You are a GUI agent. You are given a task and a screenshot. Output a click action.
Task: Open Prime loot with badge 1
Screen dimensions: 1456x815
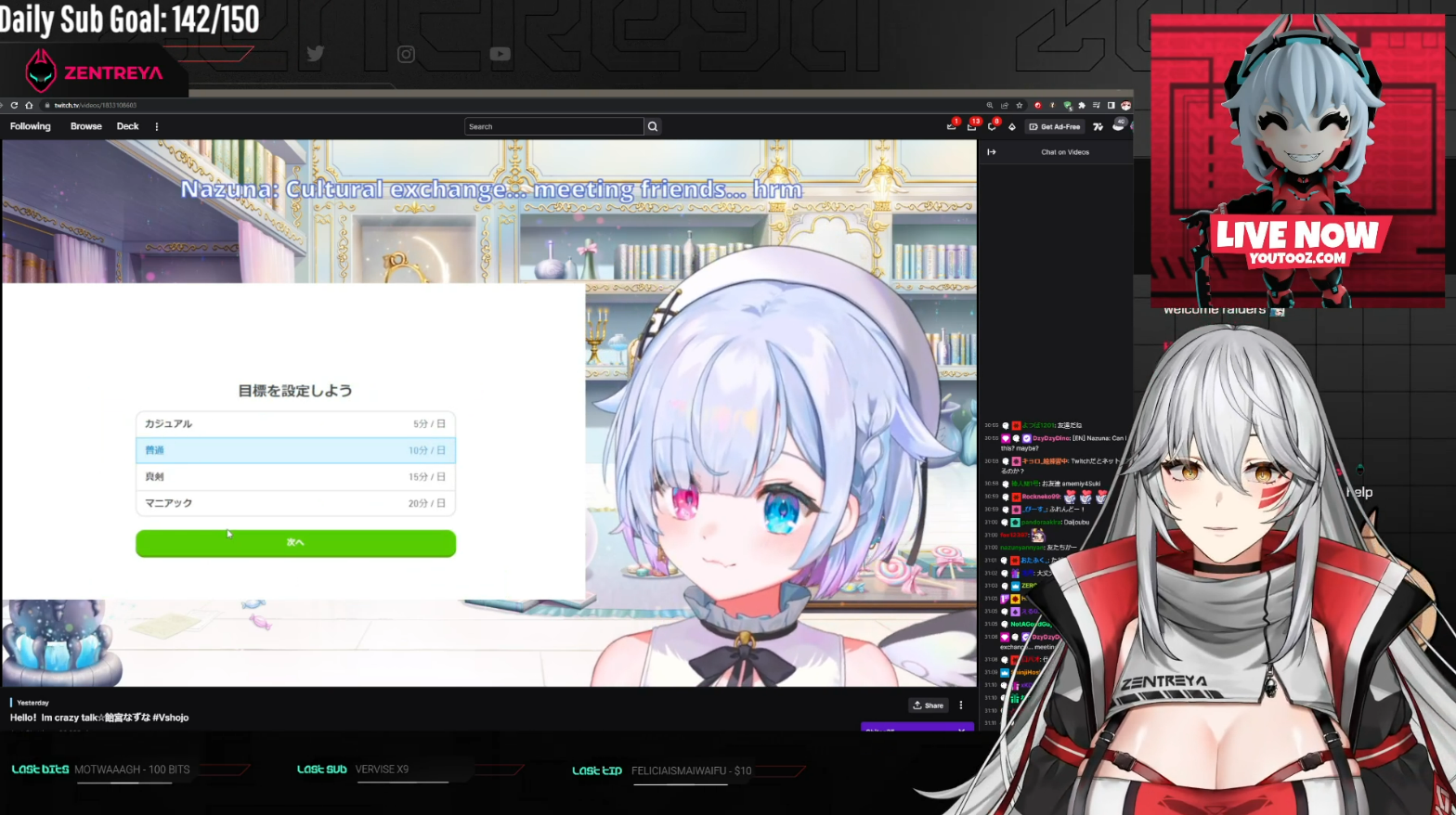[x=952, y=125]
